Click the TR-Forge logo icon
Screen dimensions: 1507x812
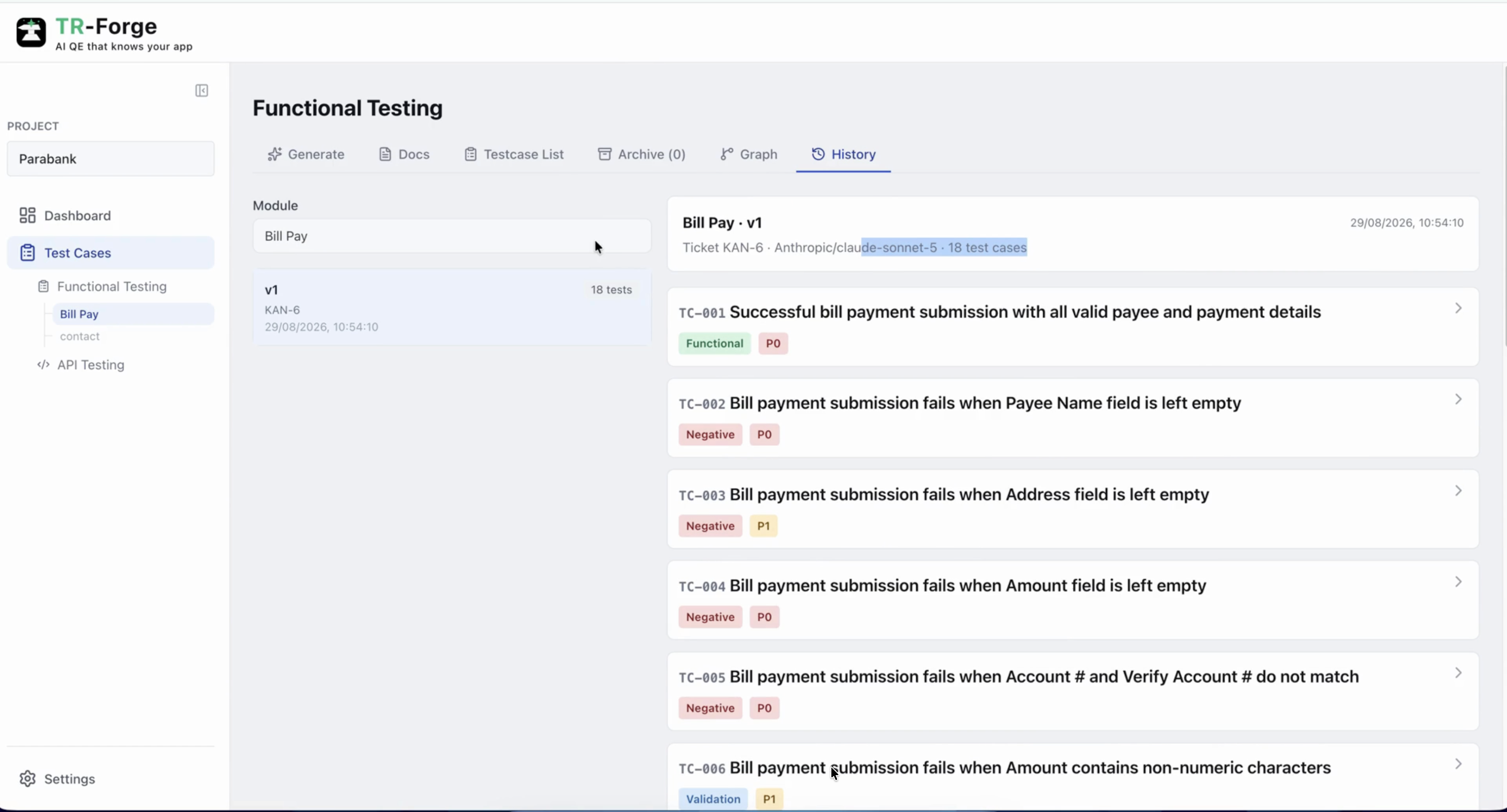coord(31,32)
